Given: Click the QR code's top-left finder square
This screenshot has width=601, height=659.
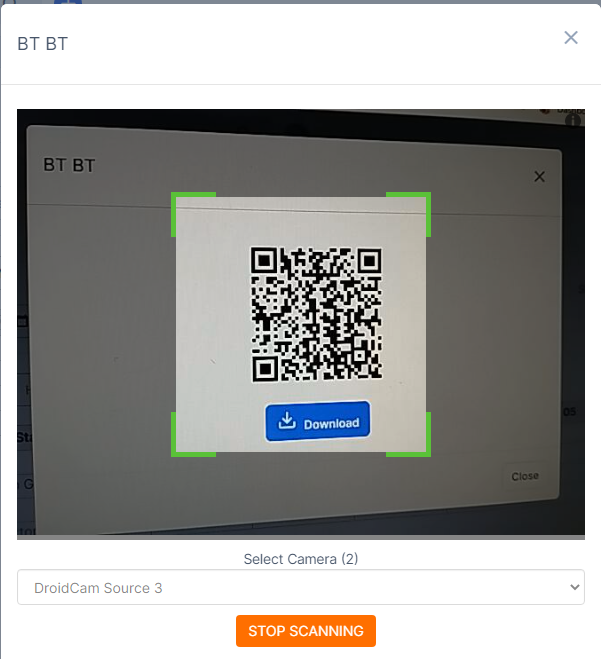Looking at the screenshot, I should pyautogui.click(x=264, y=261).
